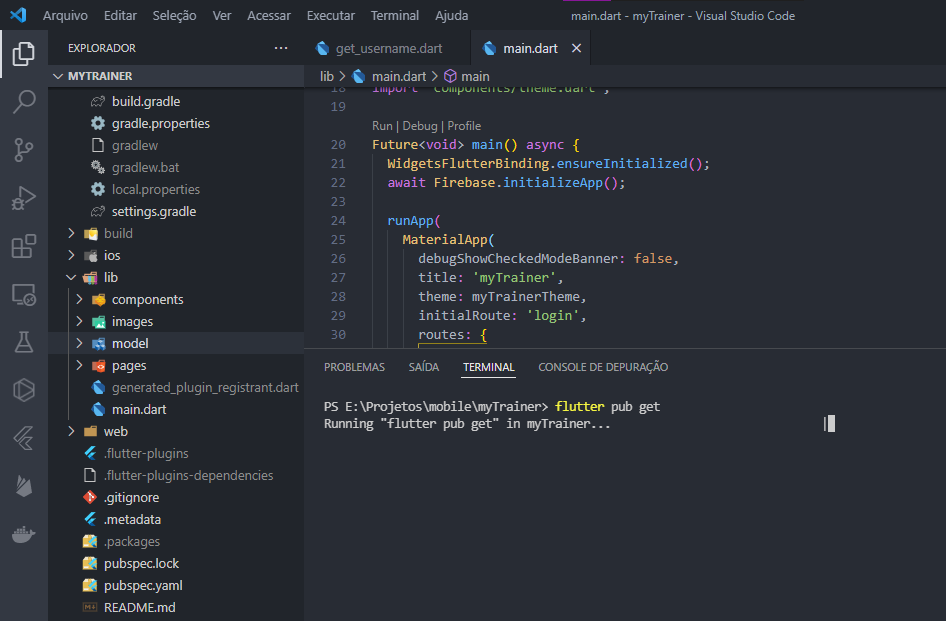946x621 pixels.
Task: Expand the ios folder
Action: [x=72, y=255]
